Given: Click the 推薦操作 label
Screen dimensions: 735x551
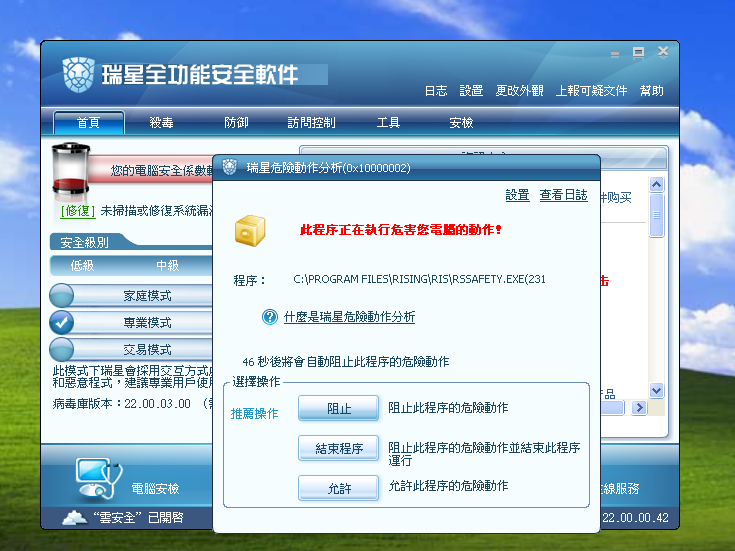Looking at the screenshot, I should [x=255, y=414].
